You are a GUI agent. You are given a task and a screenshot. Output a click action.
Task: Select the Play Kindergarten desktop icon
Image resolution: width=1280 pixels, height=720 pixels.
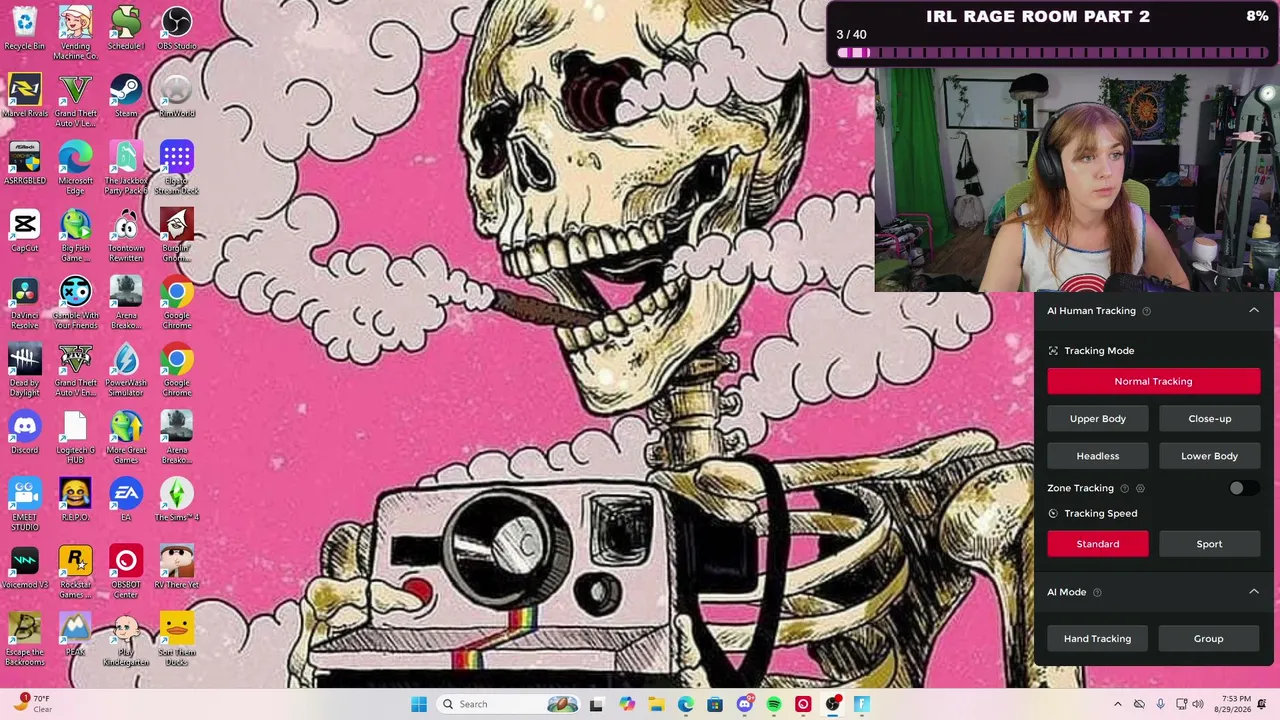point(126,639)
